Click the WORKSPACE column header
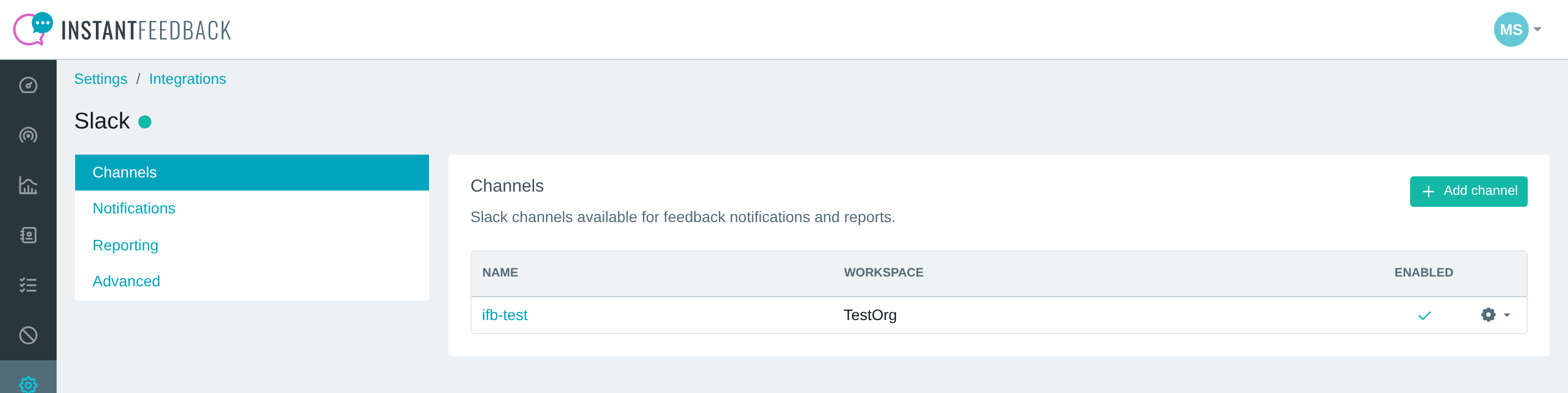Image resolution: width=1568 pixels, height=393 pixels. pyautogui.click(x=883, y=272)
